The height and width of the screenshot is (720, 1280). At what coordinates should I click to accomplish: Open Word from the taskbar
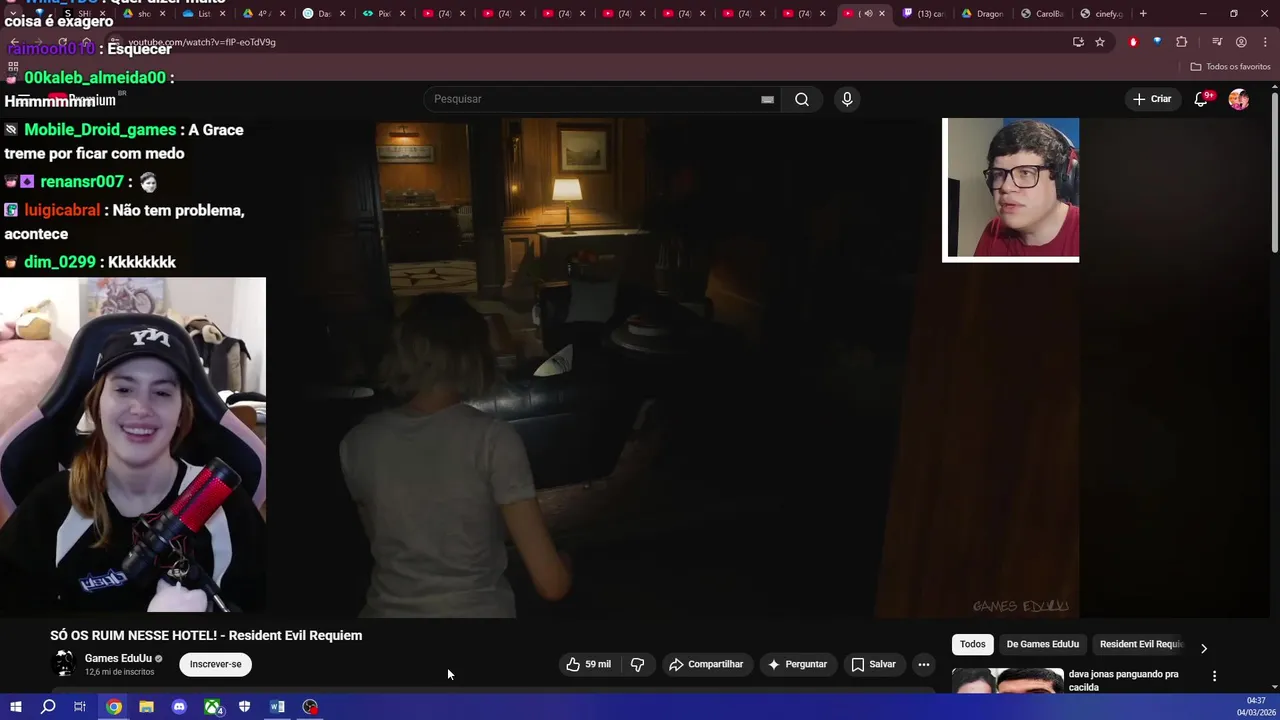point(277,707)
